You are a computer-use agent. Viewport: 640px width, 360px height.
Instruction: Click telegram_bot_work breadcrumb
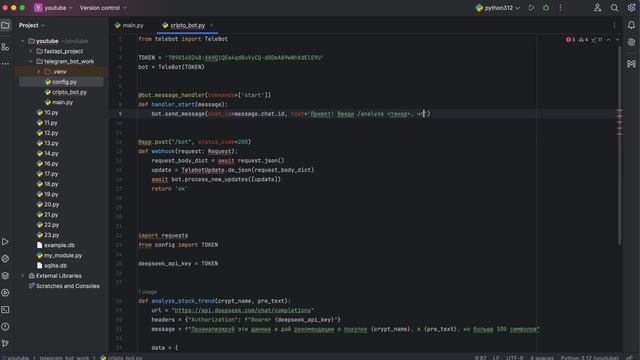pos(64,358)
